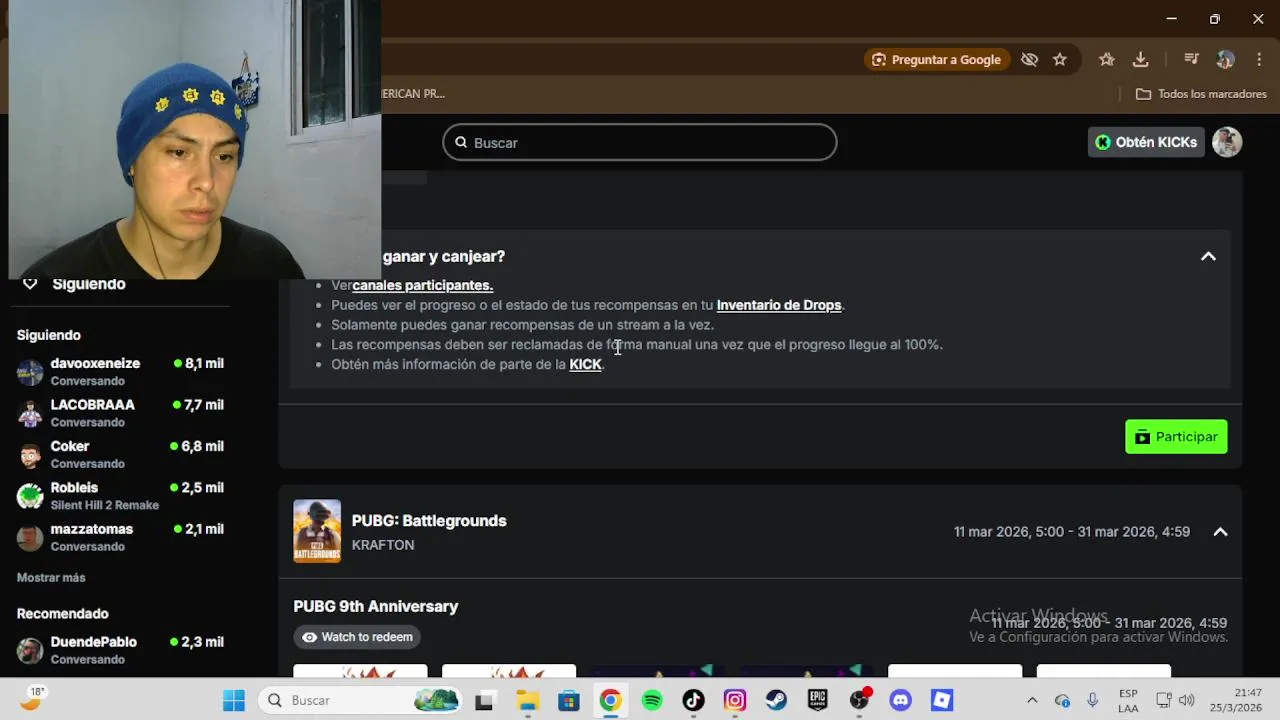Click Chrome icon on taskbar
The width and height of the screenshot is (1280, 720).
(610, 700)
